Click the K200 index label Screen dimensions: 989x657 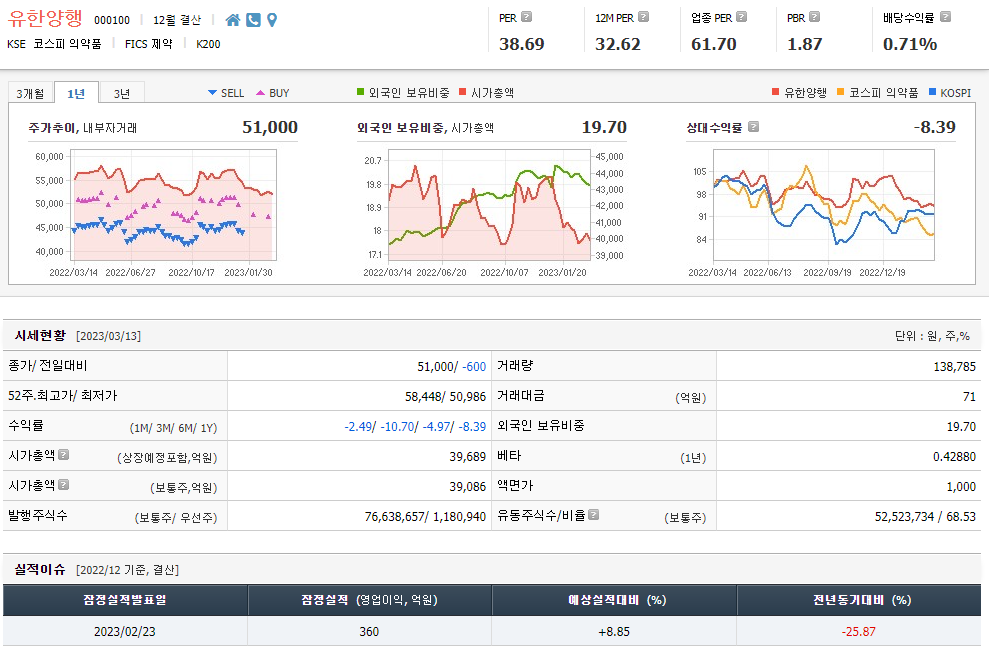tap(208, 44)
